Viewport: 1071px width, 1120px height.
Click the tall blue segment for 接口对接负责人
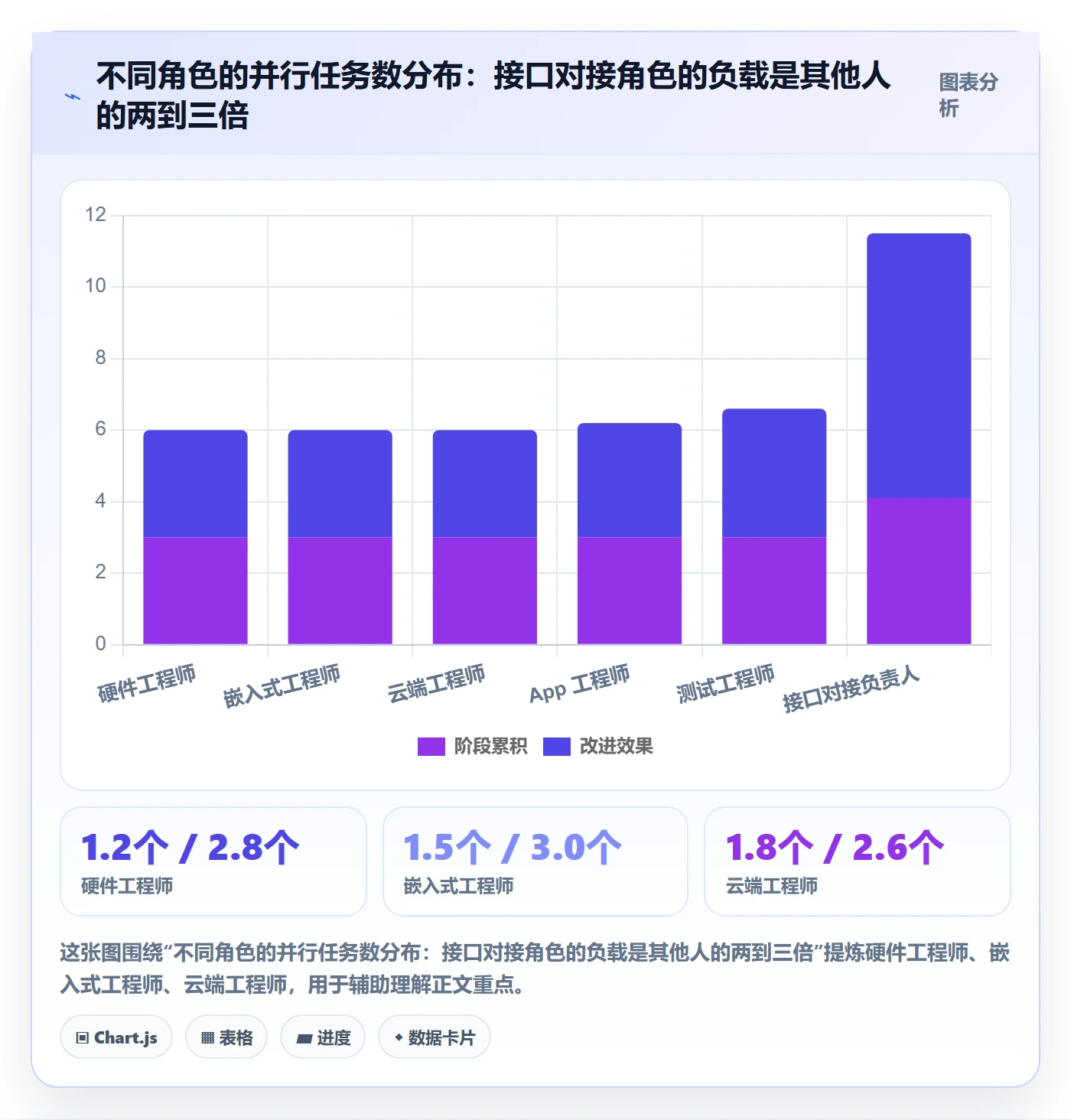tap(919, 366)
